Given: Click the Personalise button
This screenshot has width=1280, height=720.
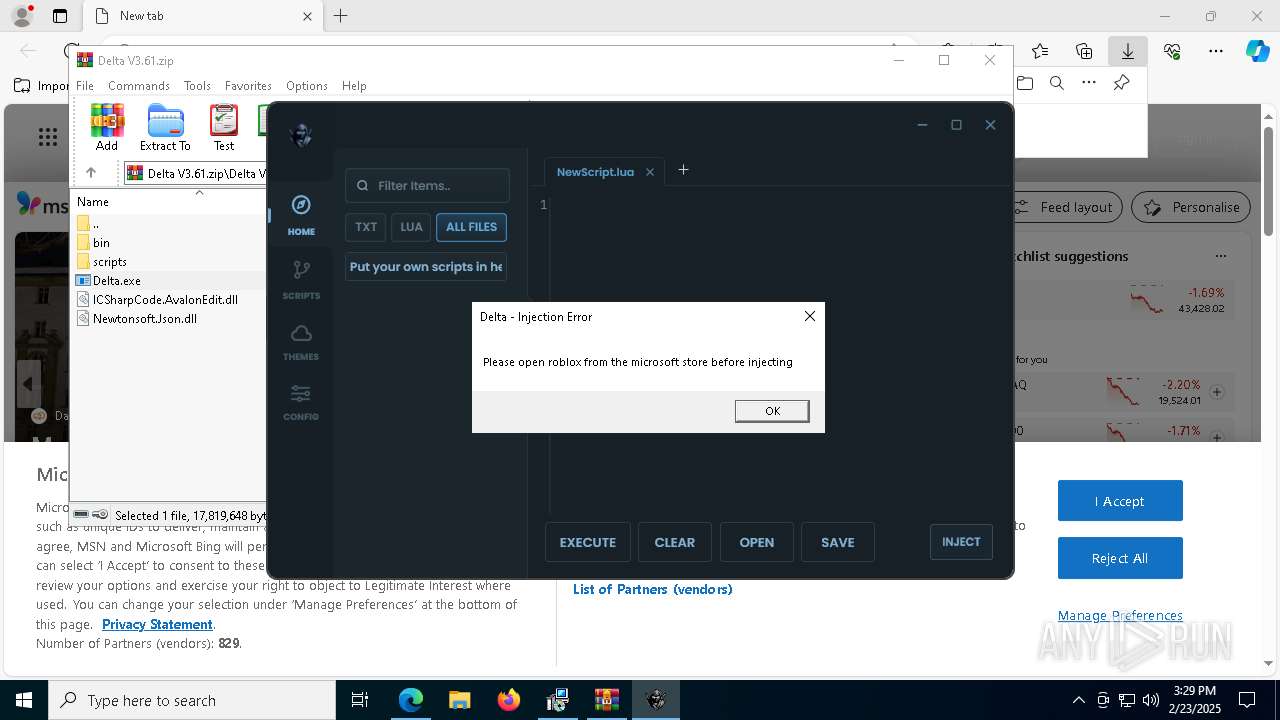Looking at the screenshot, I should tap(1191, 207).
